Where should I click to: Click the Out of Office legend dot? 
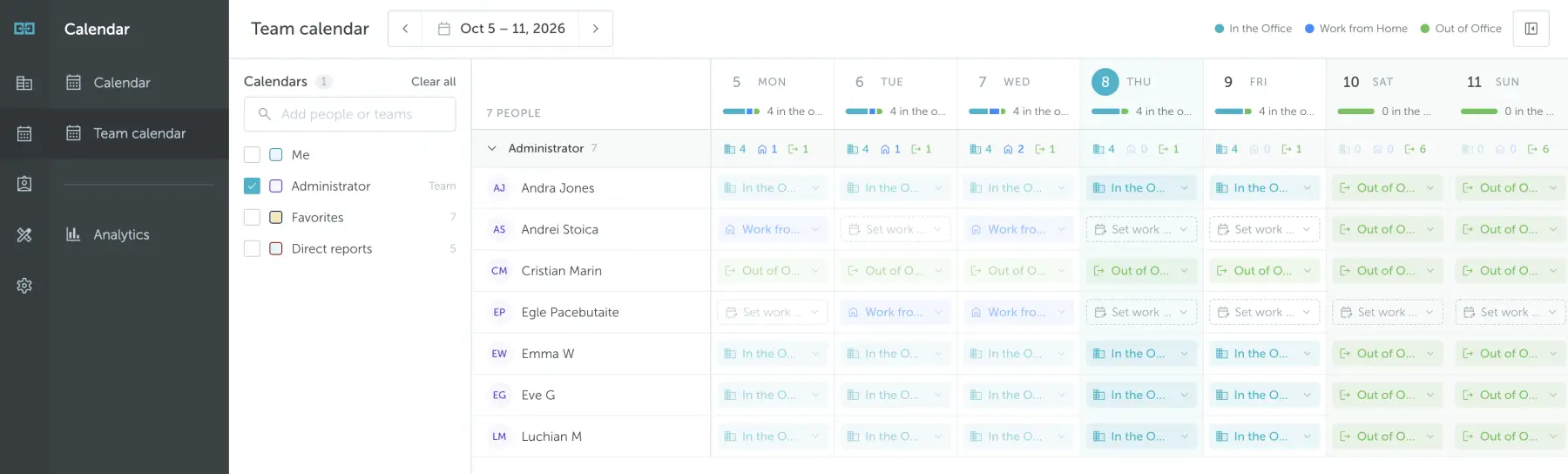[1425, 29]
